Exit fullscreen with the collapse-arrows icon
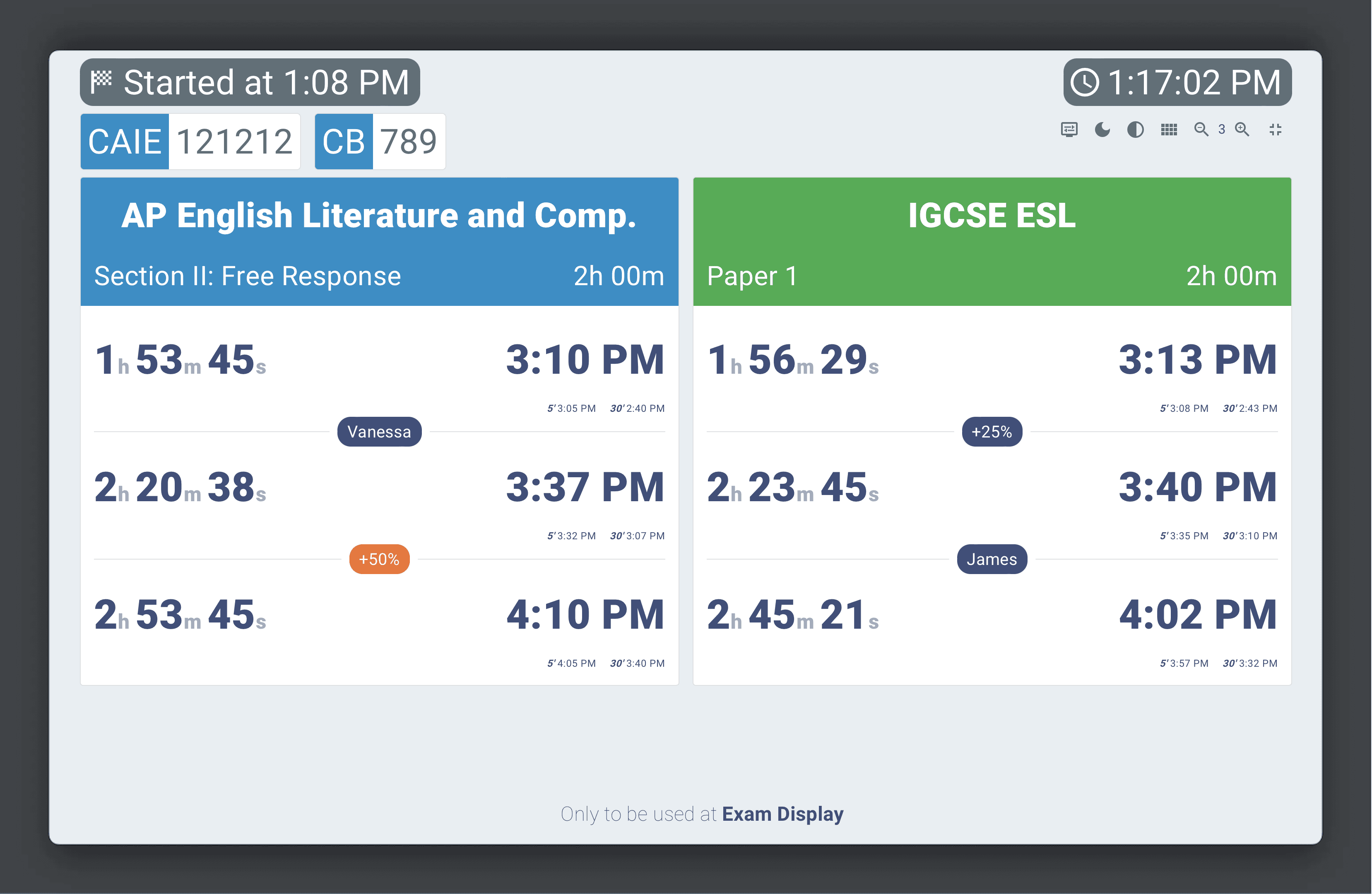This screenshot has width=1372, height=894. (1275, 130)
